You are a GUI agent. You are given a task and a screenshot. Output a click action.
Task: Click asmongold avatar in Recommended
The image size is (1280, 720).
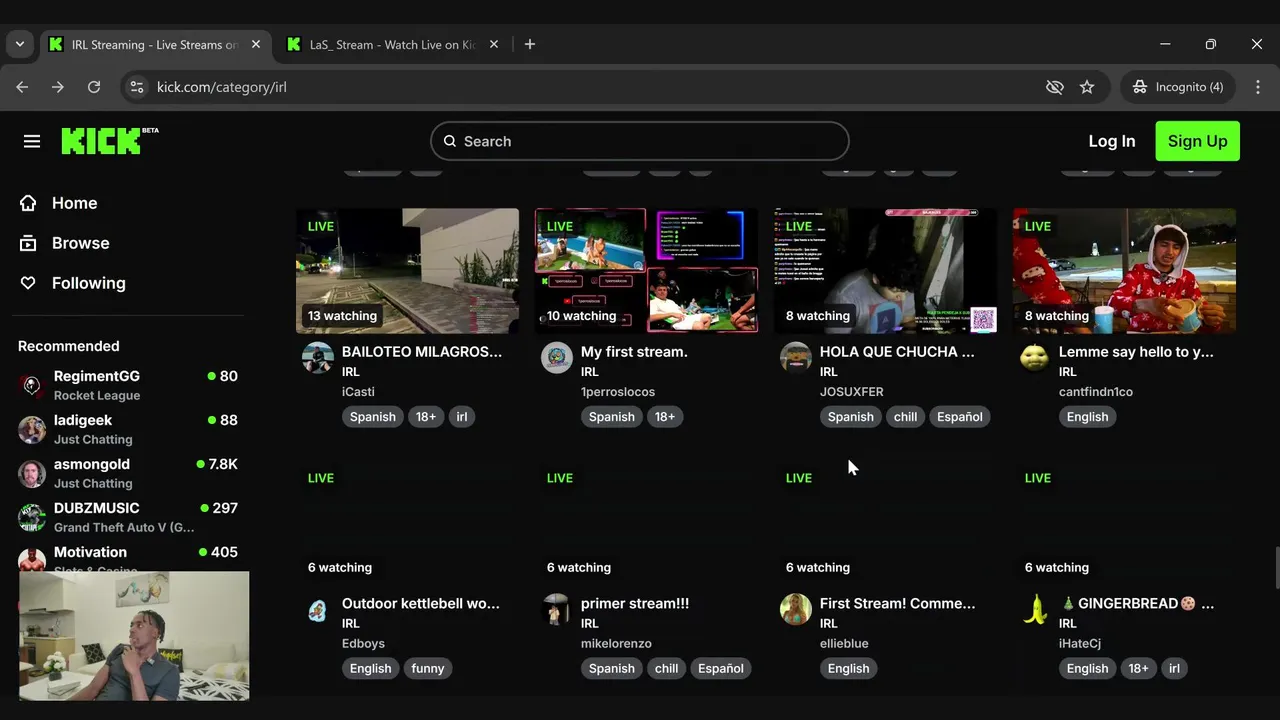tap(32, 474)
